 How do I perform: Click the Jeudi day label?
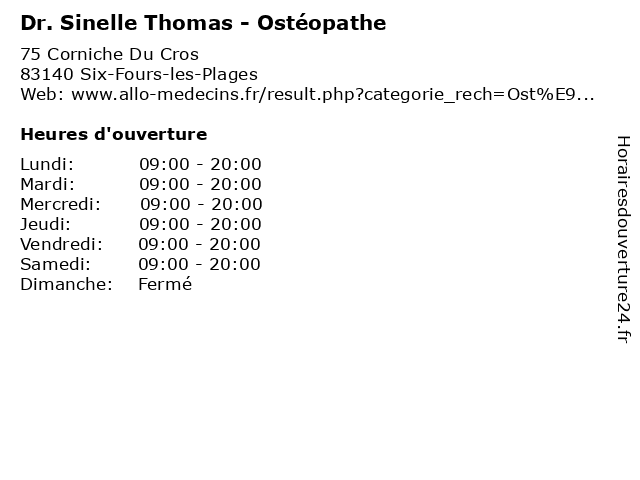tap(45, 224)
